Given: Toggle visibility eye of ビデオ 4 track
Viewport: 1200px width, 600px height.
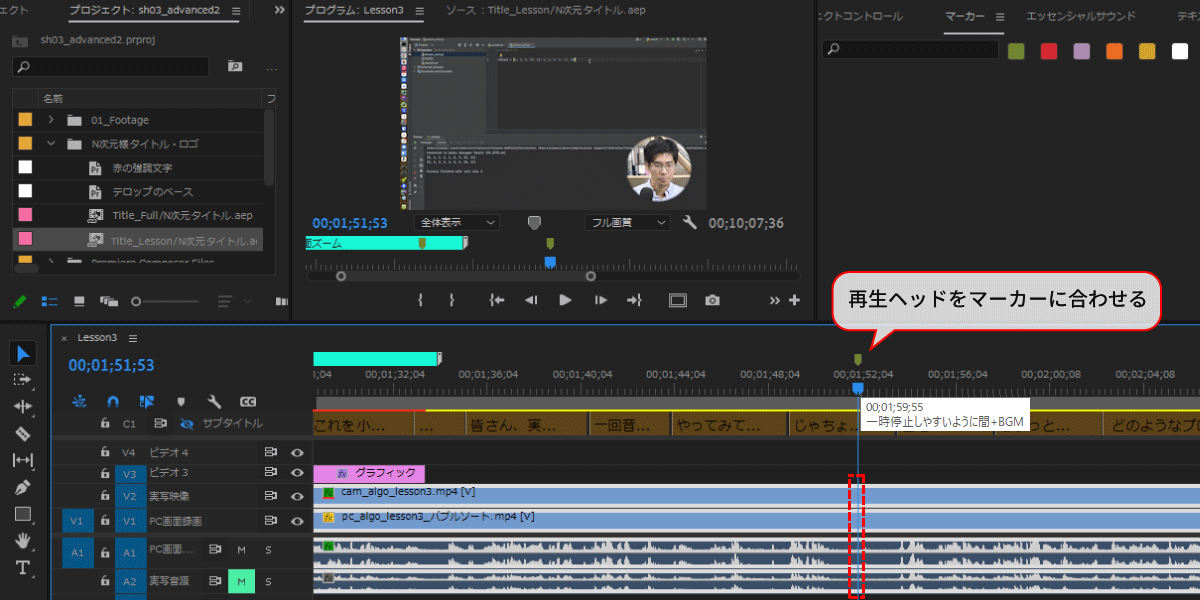Looking at the screenshot, I should (297, 452).
